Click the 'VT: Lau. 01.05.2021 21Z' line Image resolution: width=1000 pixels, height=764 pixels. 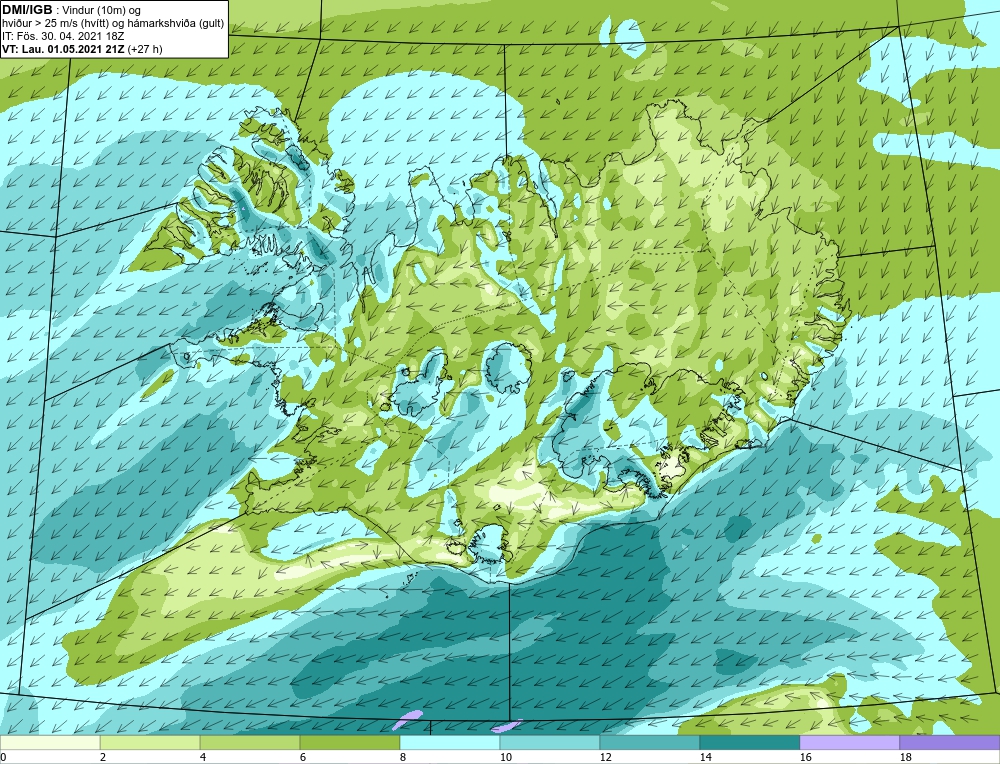point(64,49)
